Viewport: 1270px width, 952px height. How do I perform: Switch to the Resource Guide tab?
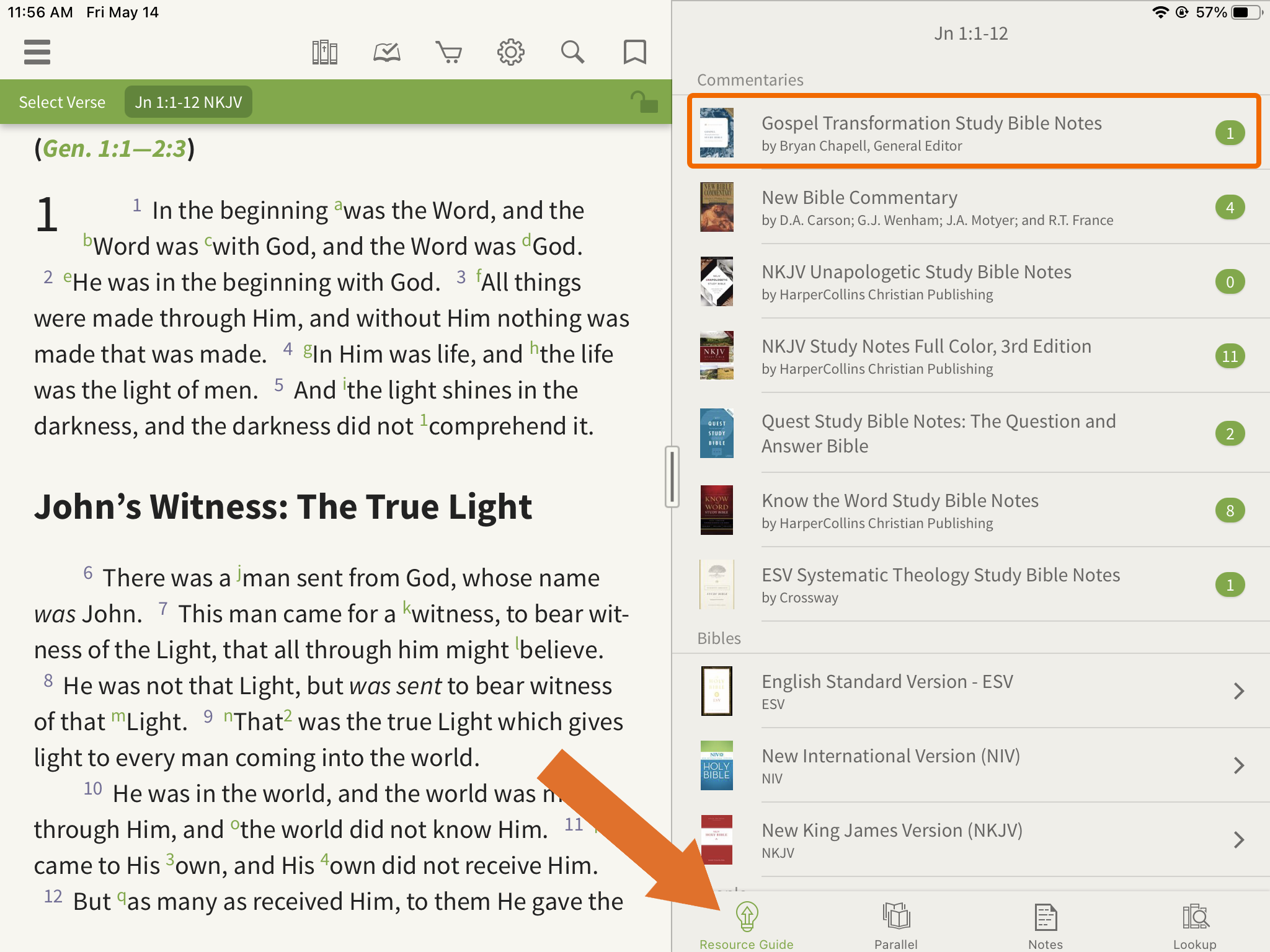[x=747, y=925]
